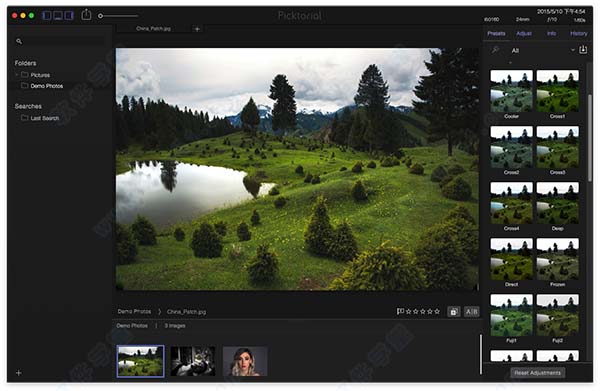Add a new tab with plus button
Image resolution: width=600 pixels, height=391 pixels.
coord(197,29)
